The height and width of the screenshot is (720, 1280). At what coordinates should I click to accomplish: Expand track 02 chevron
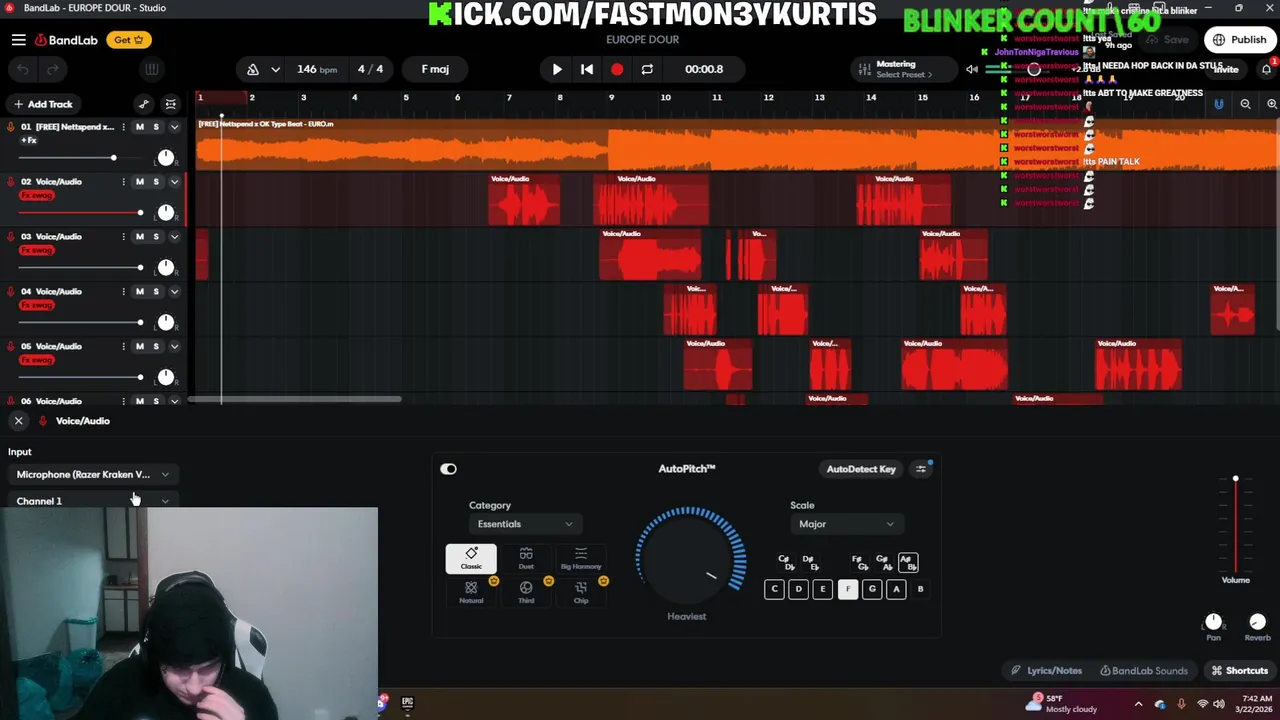pos(174,182)
